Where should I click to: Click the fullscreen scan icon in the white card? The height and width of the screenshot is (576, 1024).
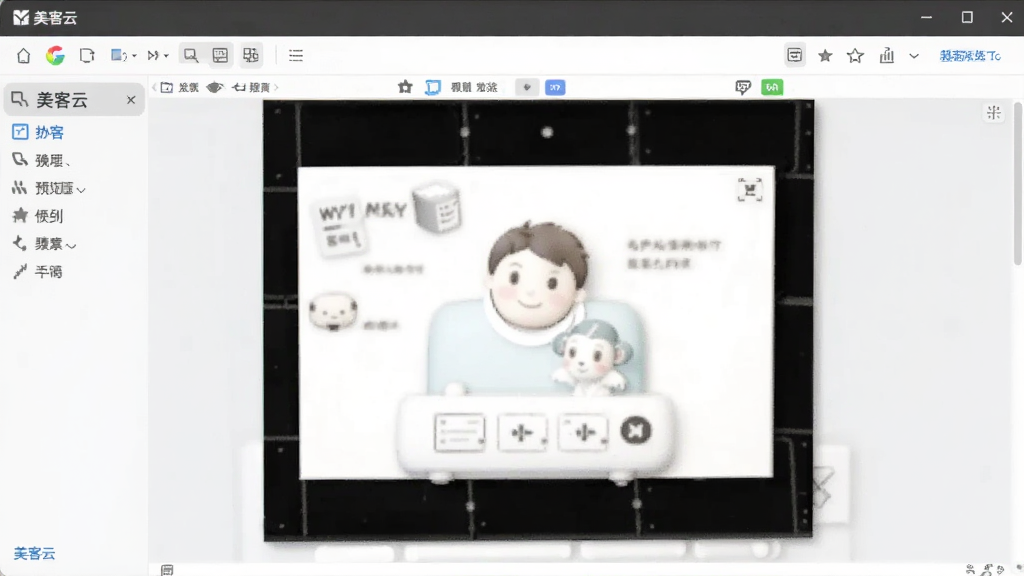click(x=750, y=189)
